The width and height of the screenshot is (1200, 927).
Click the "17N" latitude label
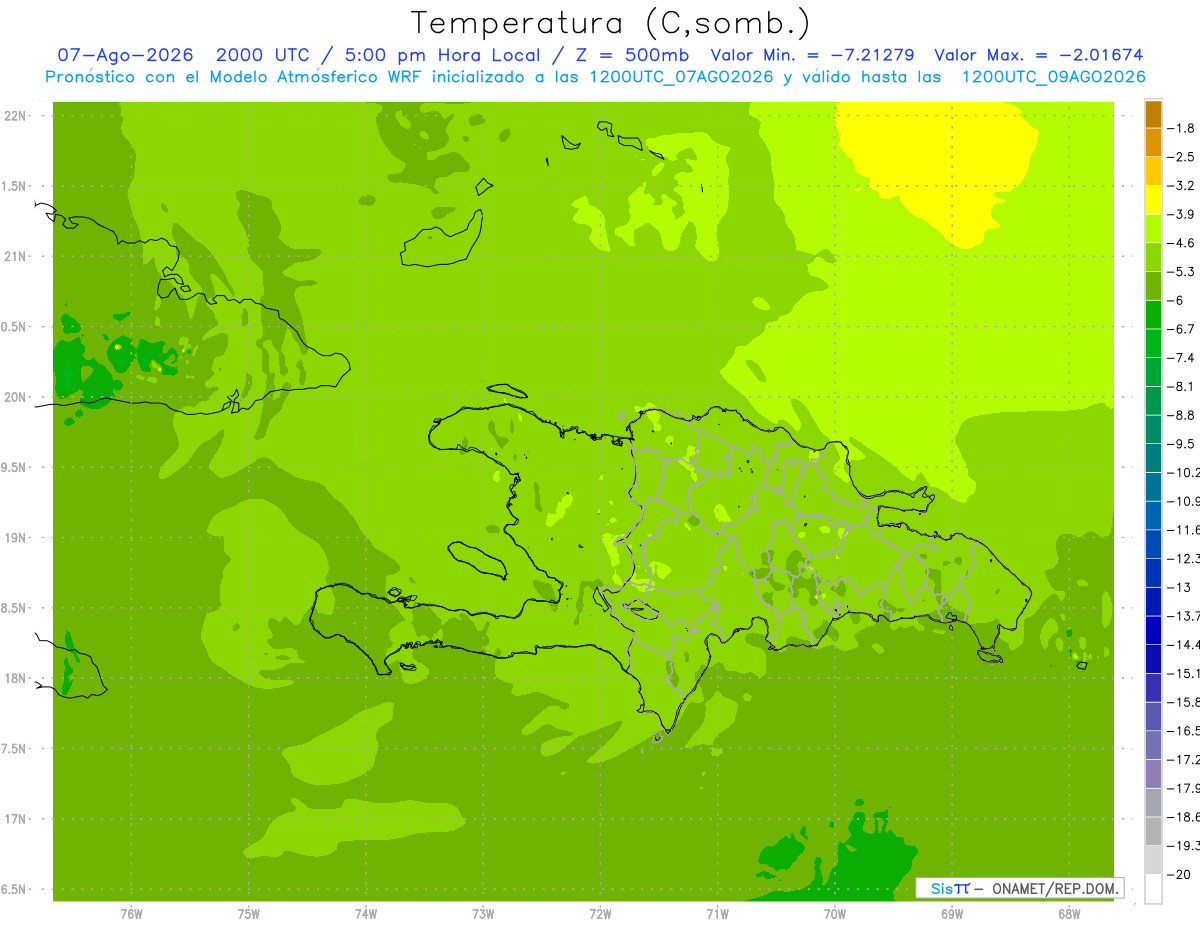(x=17, y=819)
